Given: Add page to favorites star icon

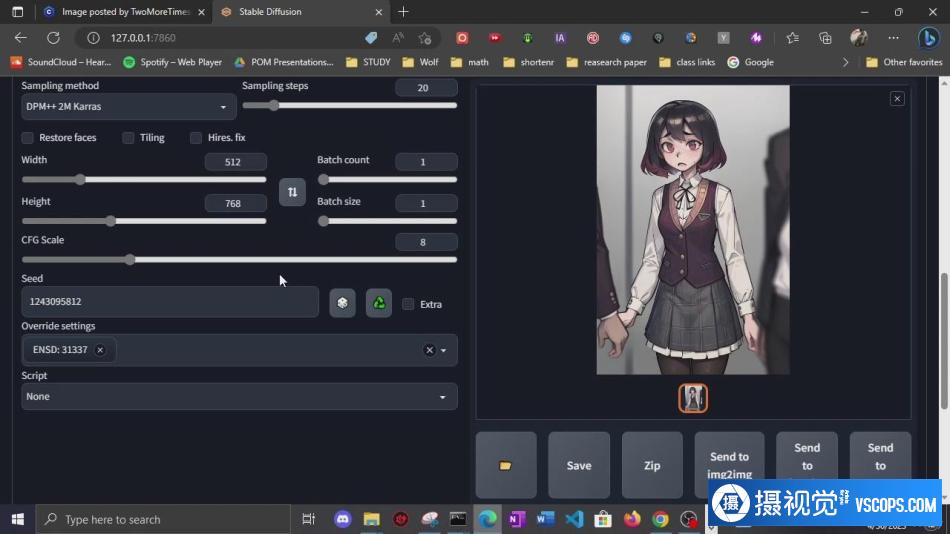Looking at the screenshot, I should [425, 38].
